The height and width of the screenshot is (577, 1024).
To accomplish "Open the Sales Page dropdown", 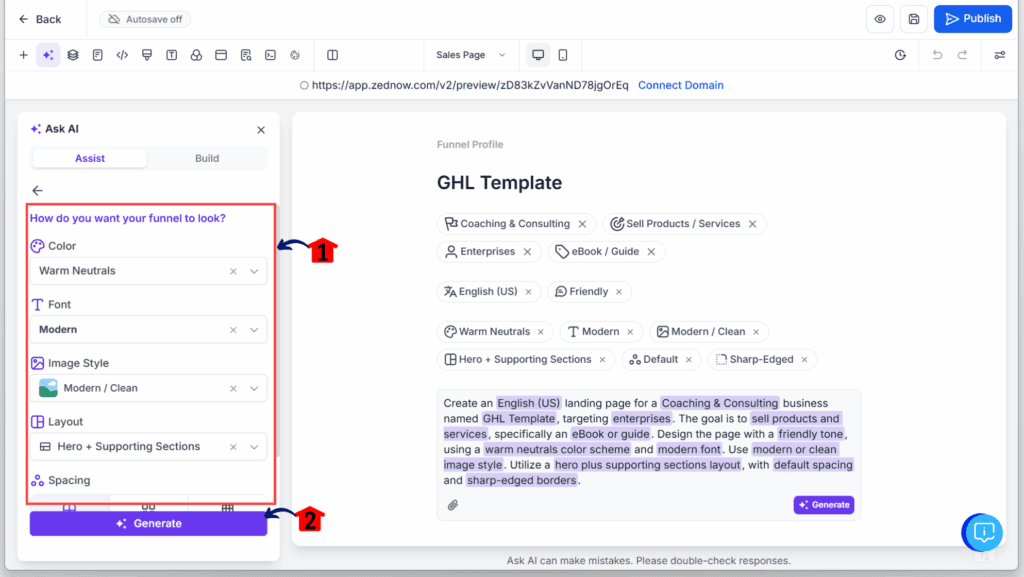I will [472, 55].
